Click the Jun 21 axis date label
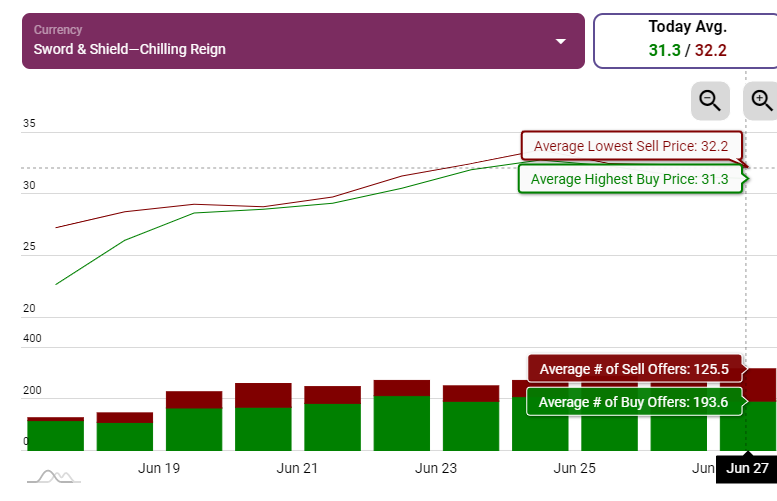The height and width of the screenshot is (501, 777). click(297, 468)
